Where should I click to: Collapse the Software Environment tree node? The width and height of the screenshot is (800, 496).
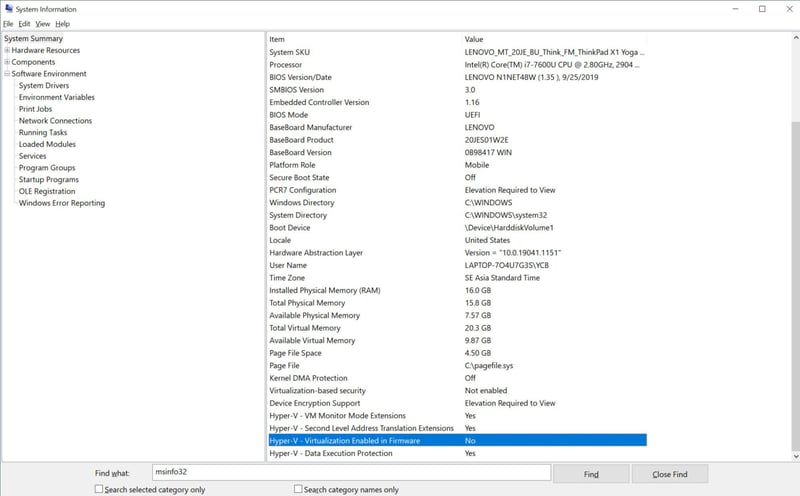7,74
